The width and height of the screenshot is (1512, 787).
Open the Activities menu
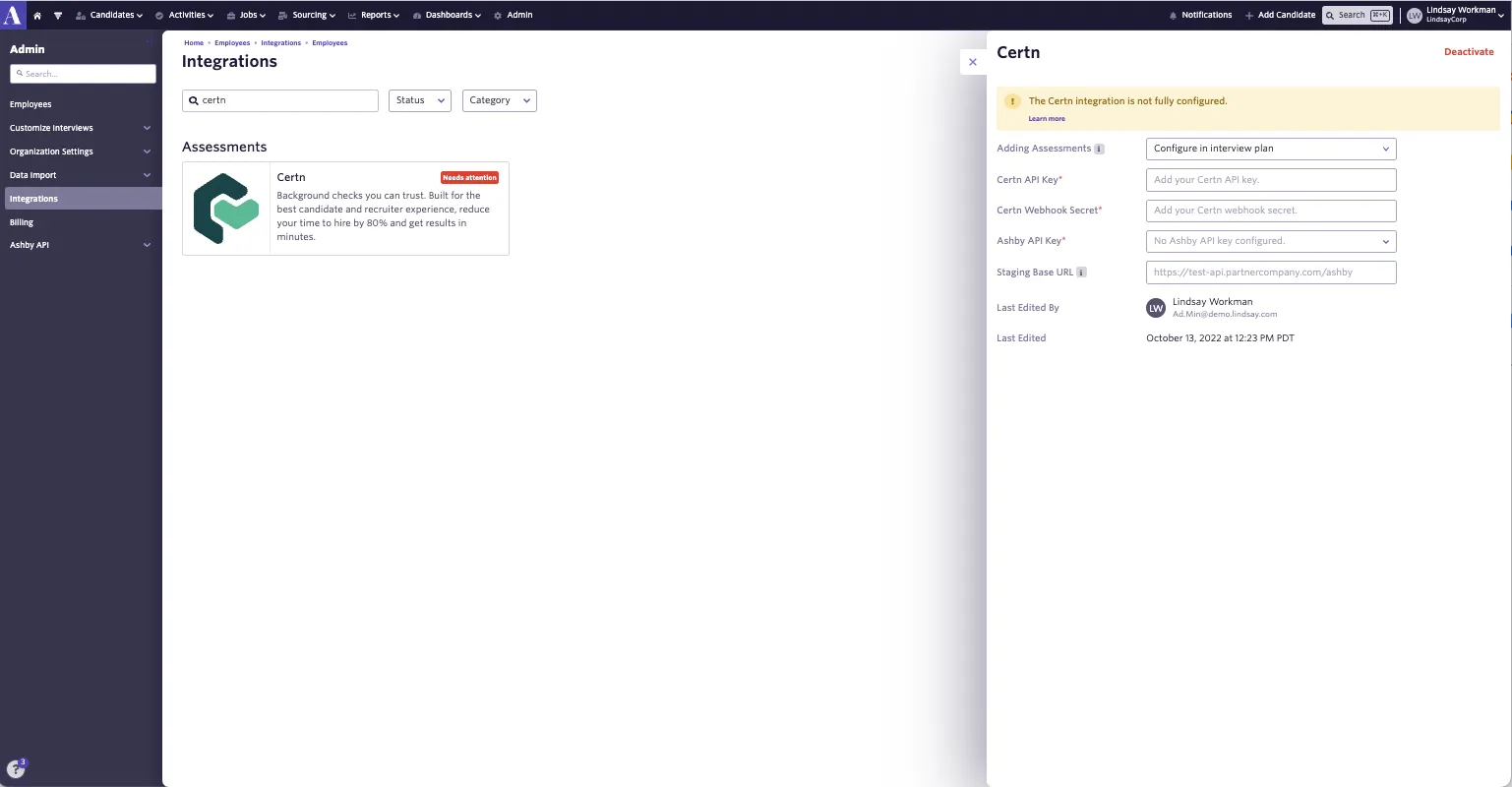184,16
